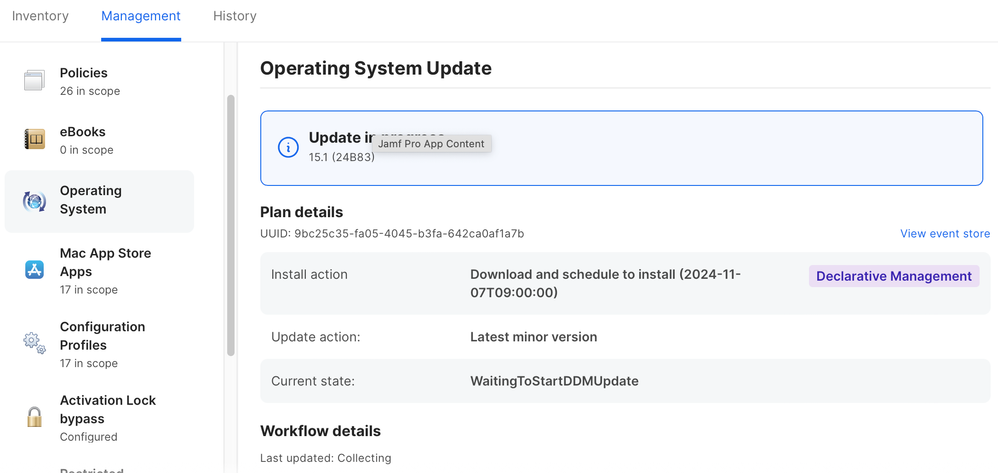Select the Management tab
This screenshot has width=998, height=473.
[141, 16]
